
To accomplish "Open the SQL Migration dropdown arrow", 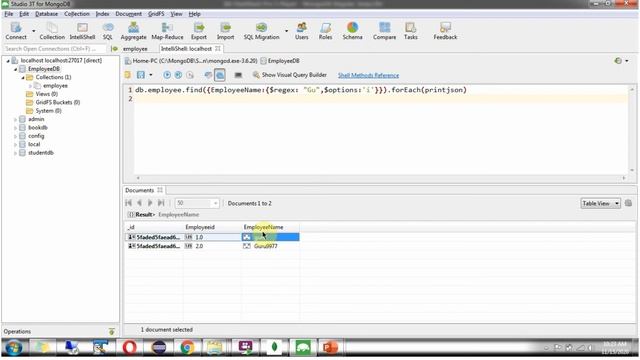I will point(286,31).
